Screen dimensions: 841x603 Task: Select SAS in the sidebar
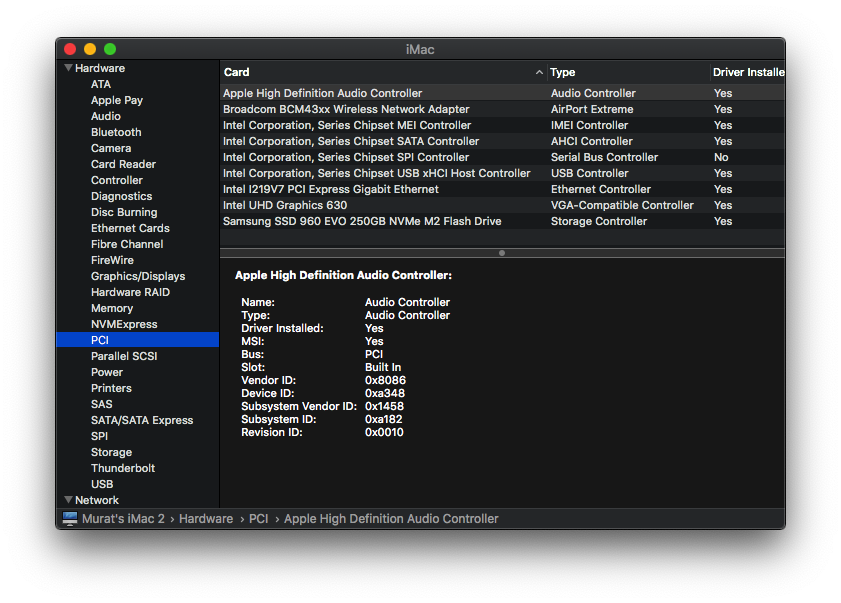tap(101, 404)
